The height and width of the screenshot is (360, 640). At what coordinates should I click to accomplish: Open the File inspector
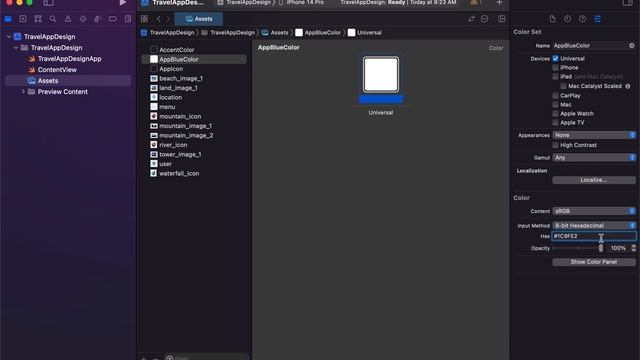point(552,19)
